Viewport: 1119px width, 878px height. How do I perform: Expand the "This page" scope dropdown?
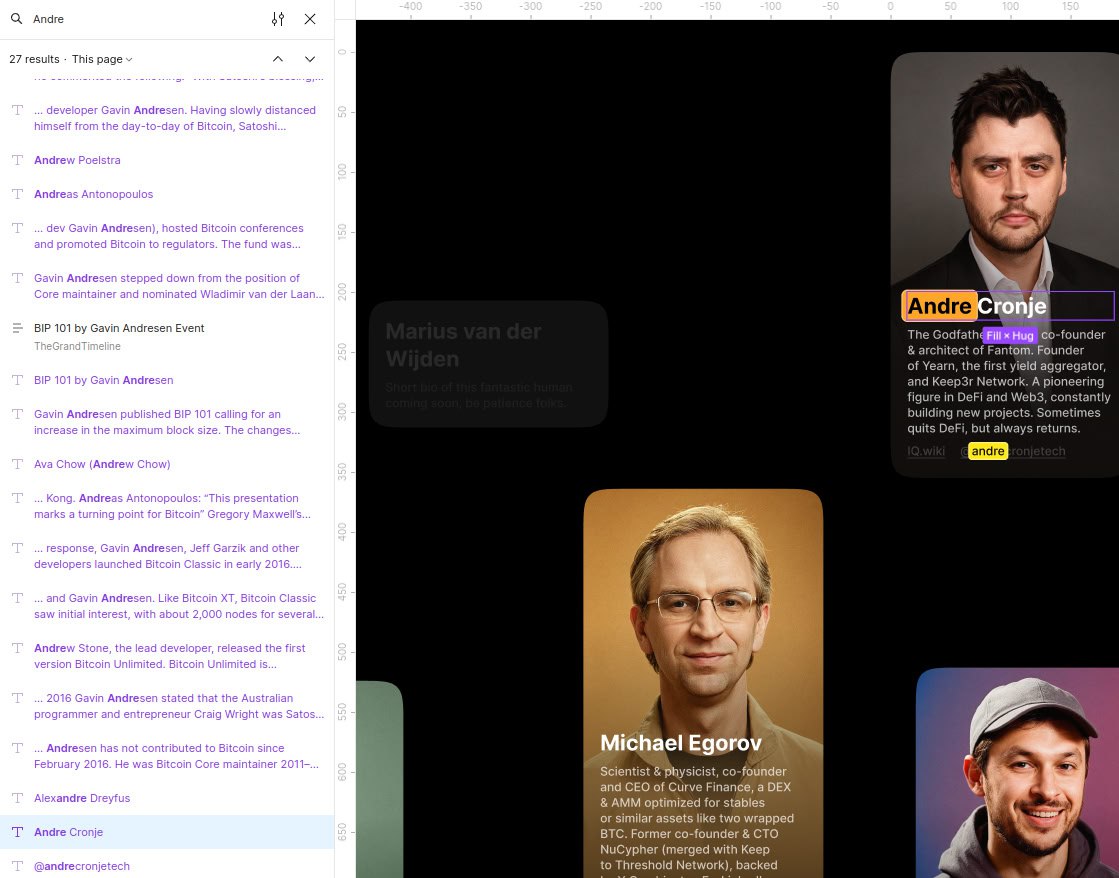[102, 59]
